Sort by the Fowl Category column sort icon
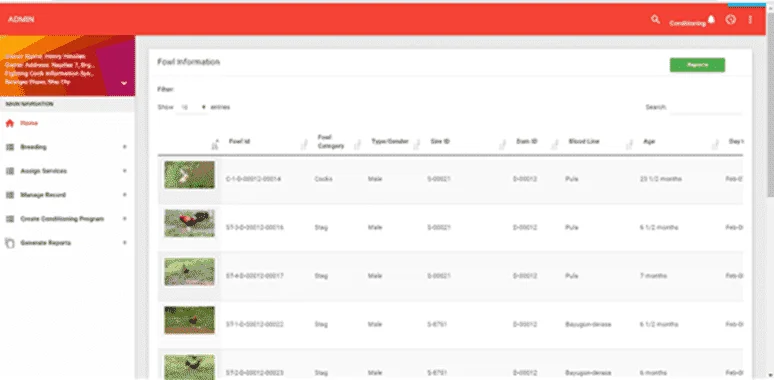 point(356,145)
